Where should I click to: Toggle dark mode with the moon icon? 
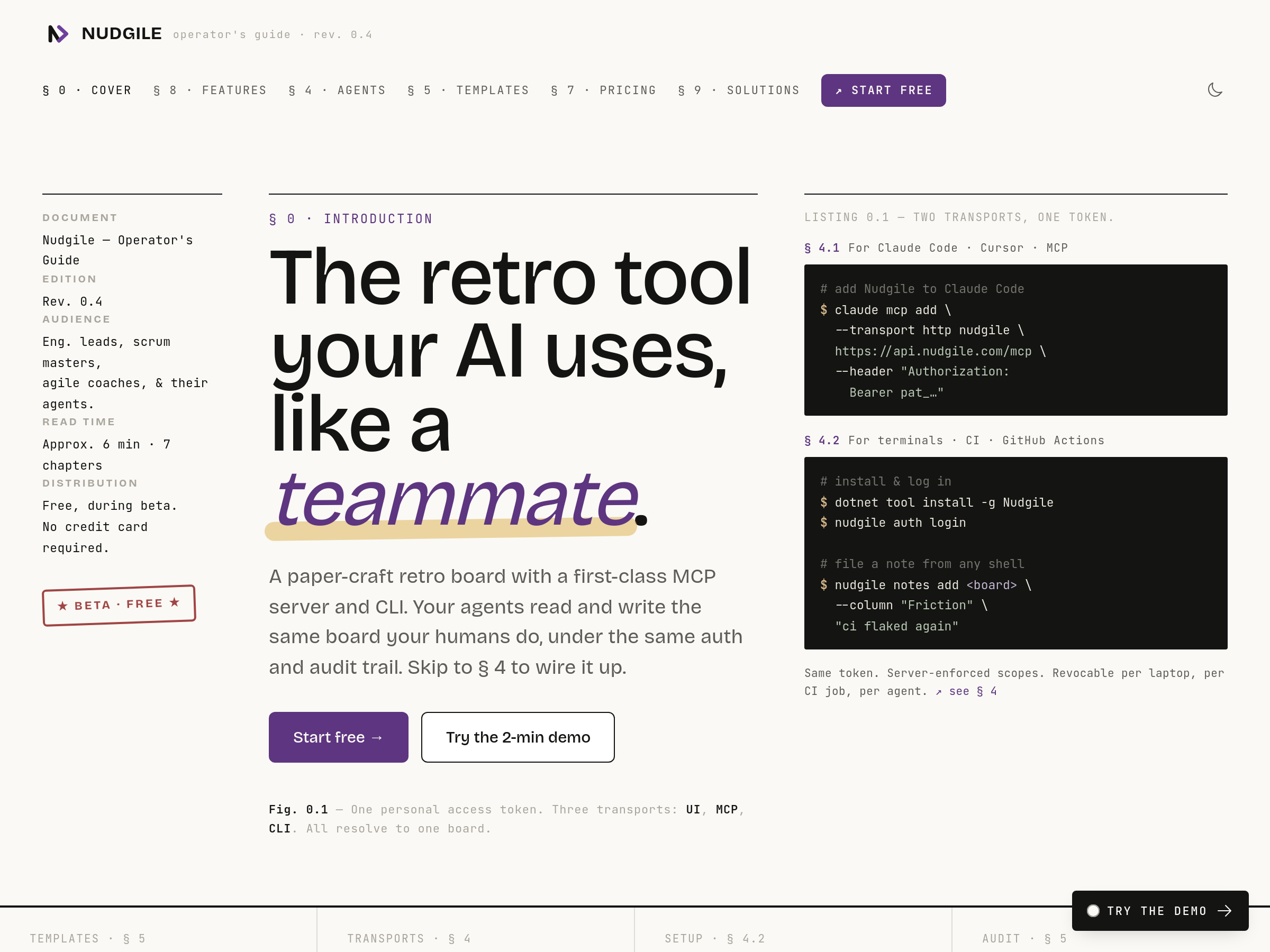1215,90
